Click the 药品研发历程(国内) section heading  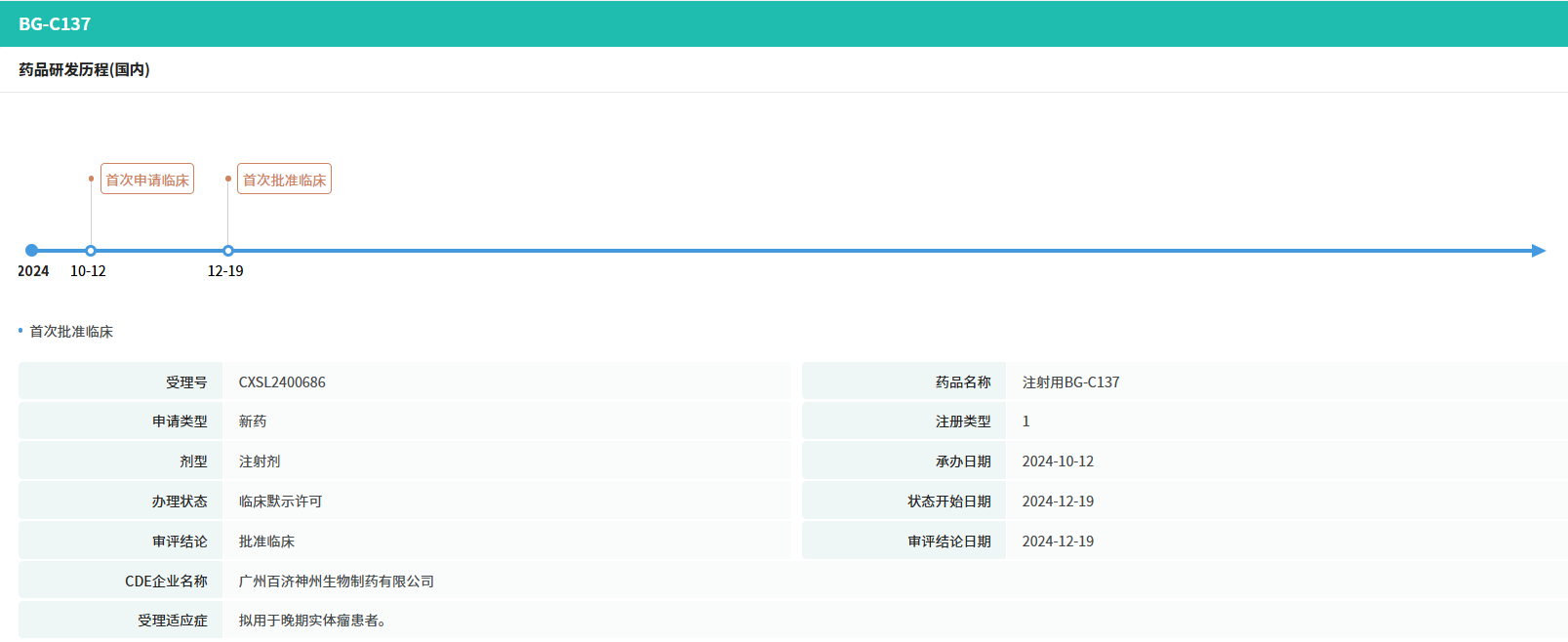[84, 70]
